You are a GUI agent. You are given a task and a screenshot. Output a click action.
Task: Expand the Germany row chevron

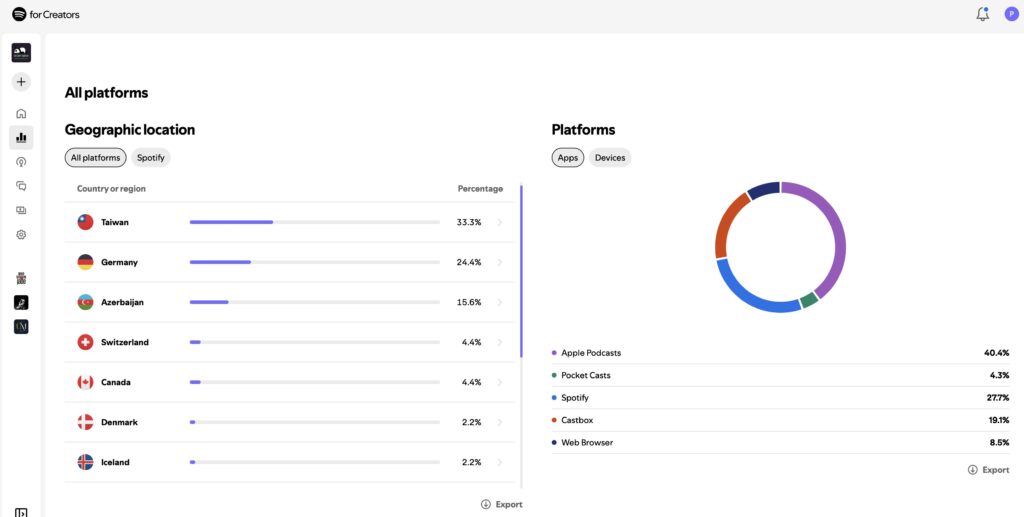(x=500, y=262)
